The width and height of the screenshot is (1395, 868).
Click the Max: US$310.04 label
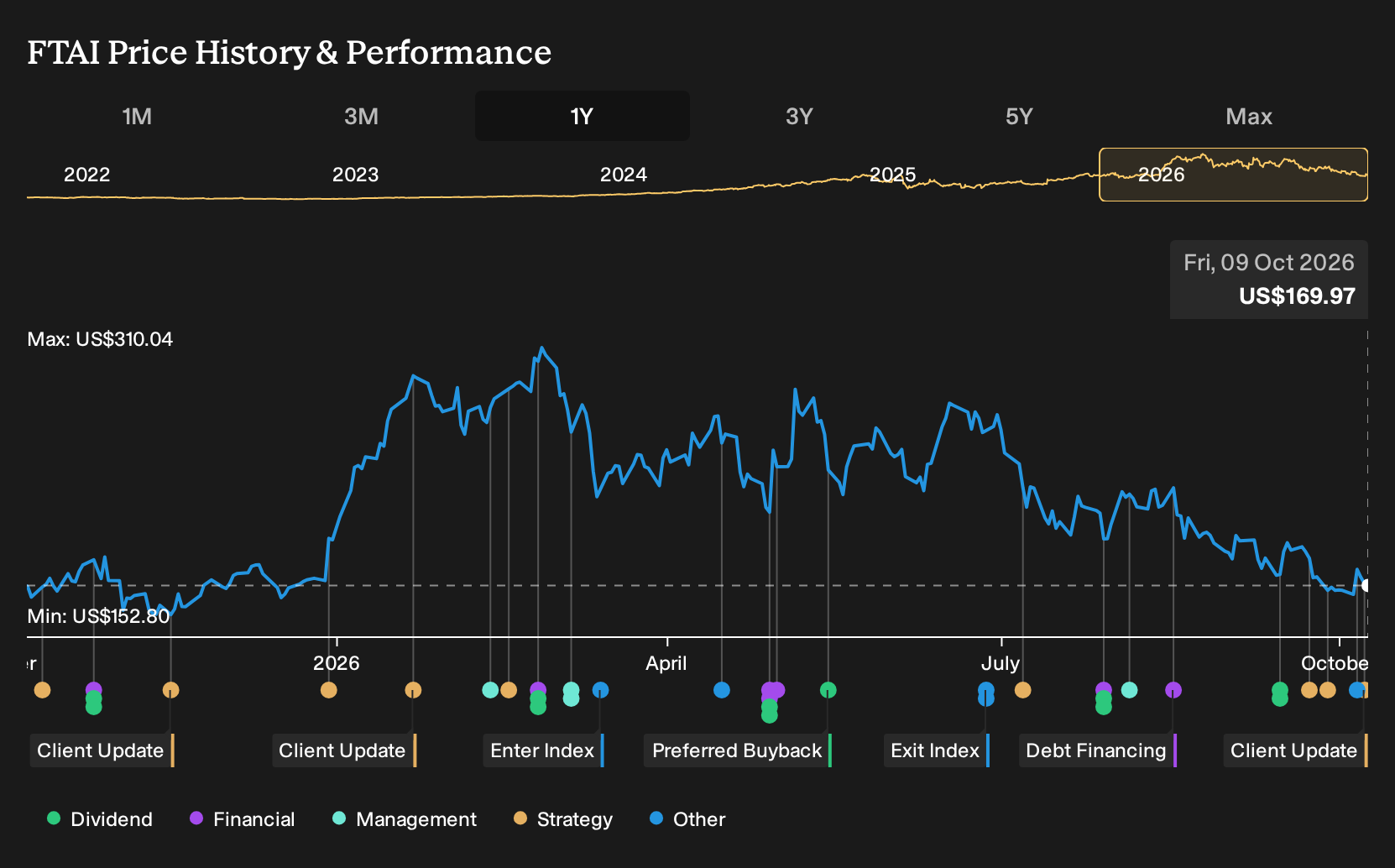click(x=100, y=339)
